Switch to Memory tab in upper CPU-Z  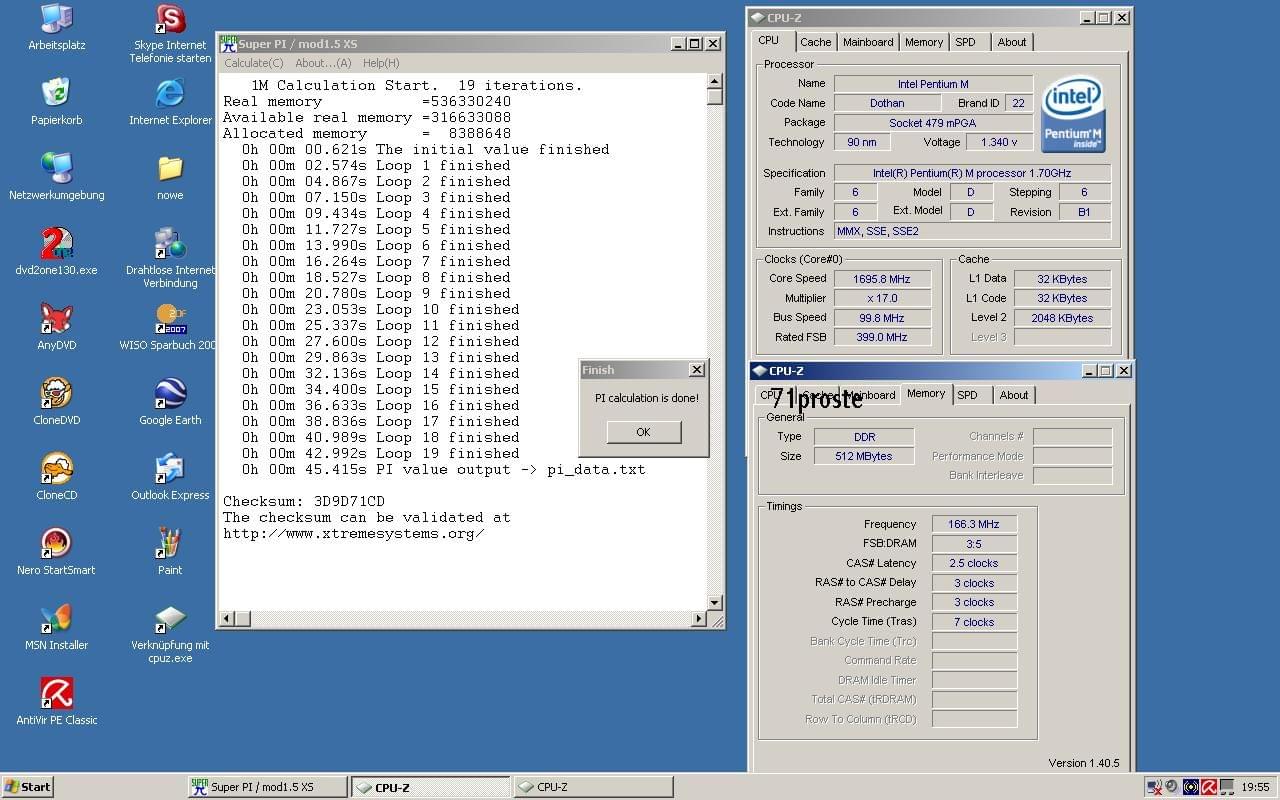[x=923, y=42]
